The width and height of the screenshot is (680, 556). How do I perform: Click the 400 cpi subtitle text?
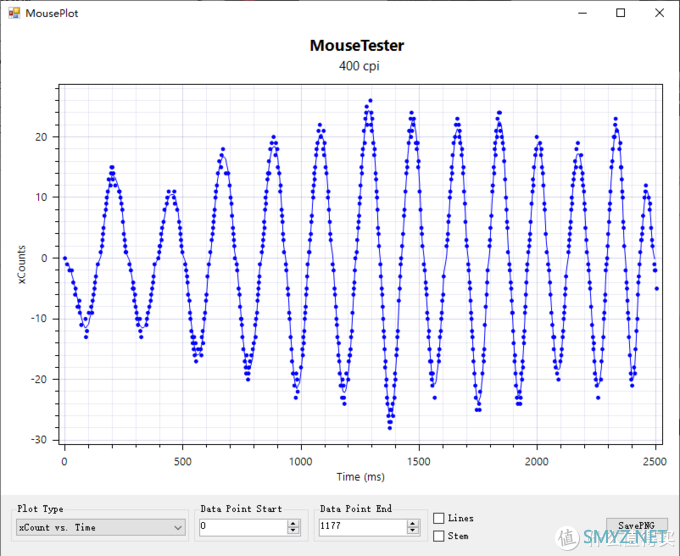[x=357, y=66]
